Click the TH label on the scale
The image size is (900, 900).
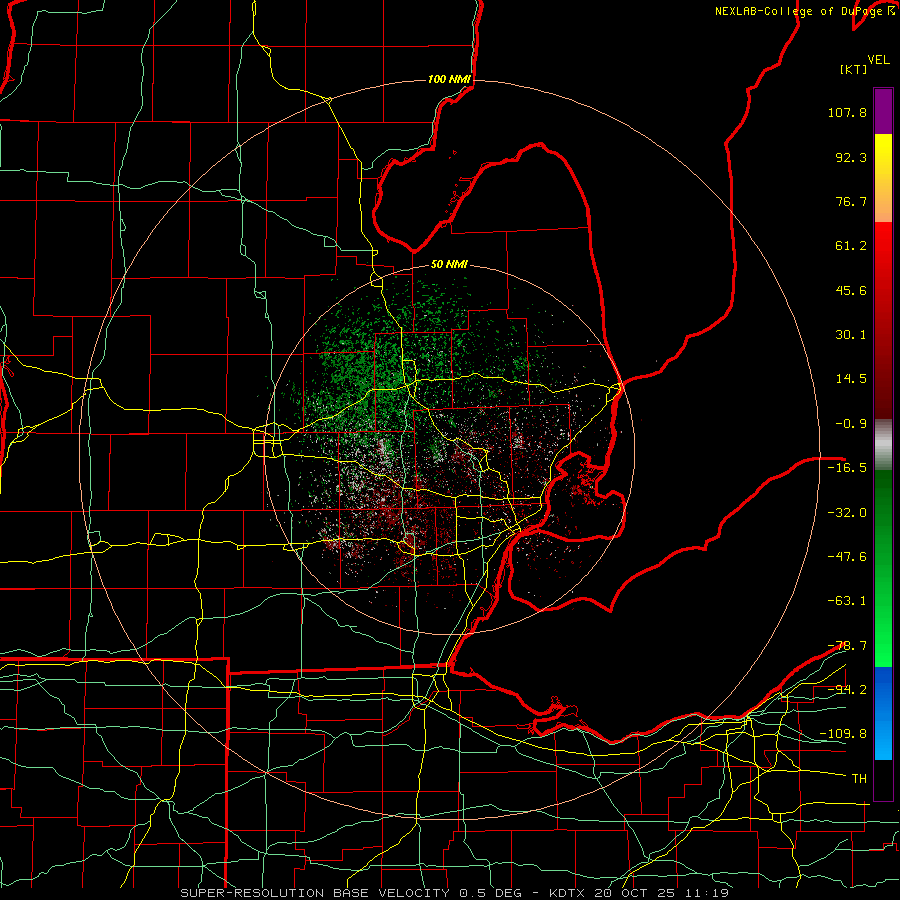pos(859,779)
